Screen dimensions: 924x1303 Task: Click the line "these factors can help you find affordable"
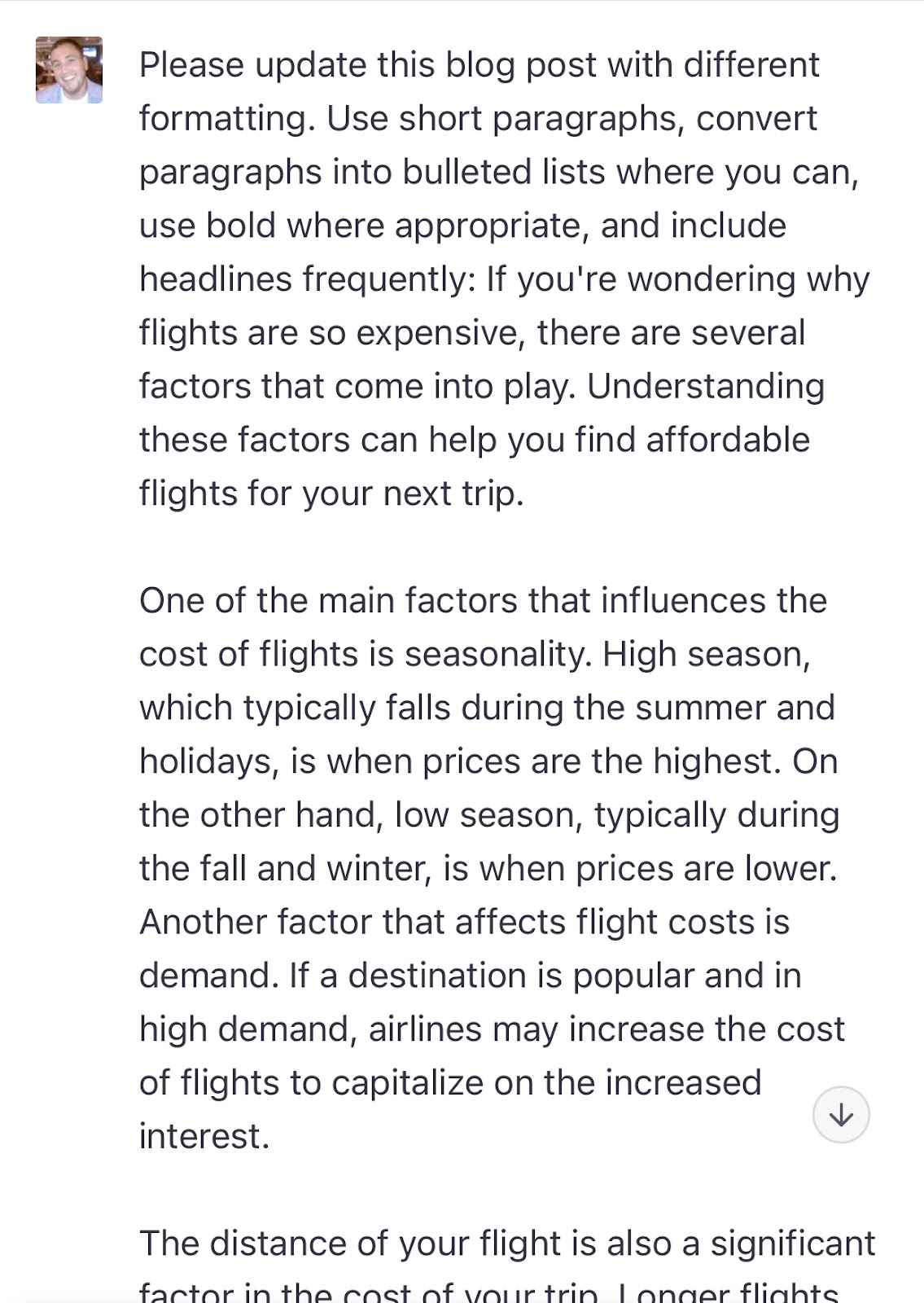point(474,440)
